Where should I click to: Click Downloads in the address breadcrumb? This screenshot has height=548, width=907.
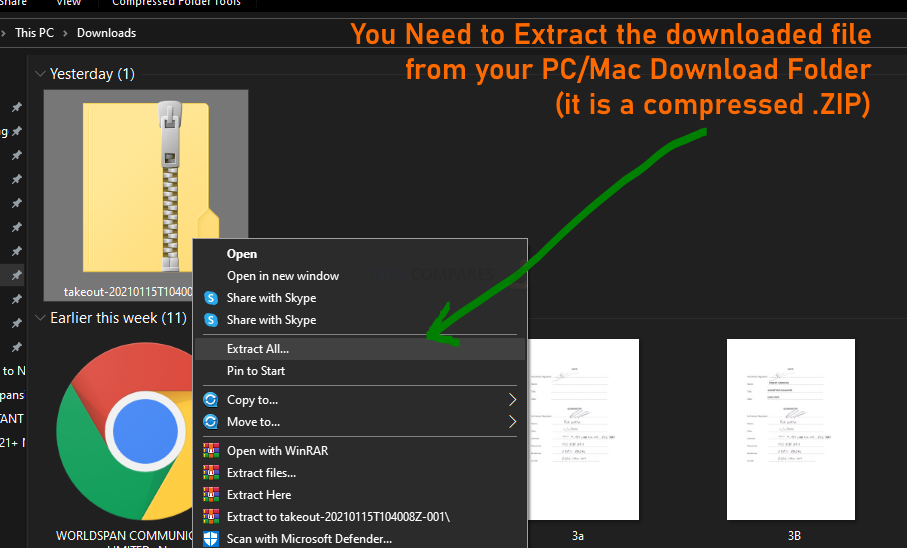pyautogui.click(x=106, y=33)
